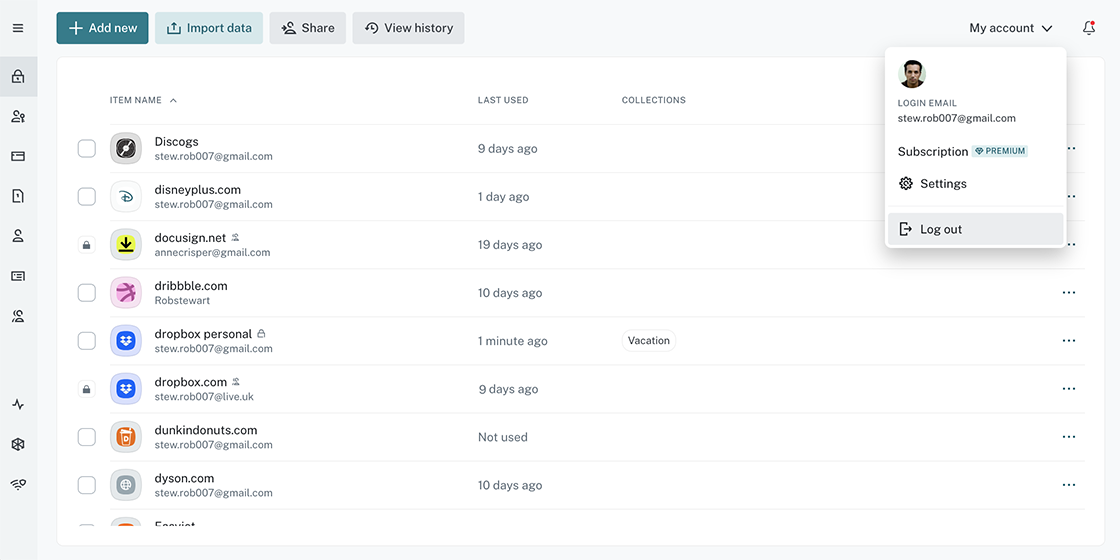Click the shared icon next to docusign.net
The height and width of the screenshot is (560, 1120).
tap(236, 238)
